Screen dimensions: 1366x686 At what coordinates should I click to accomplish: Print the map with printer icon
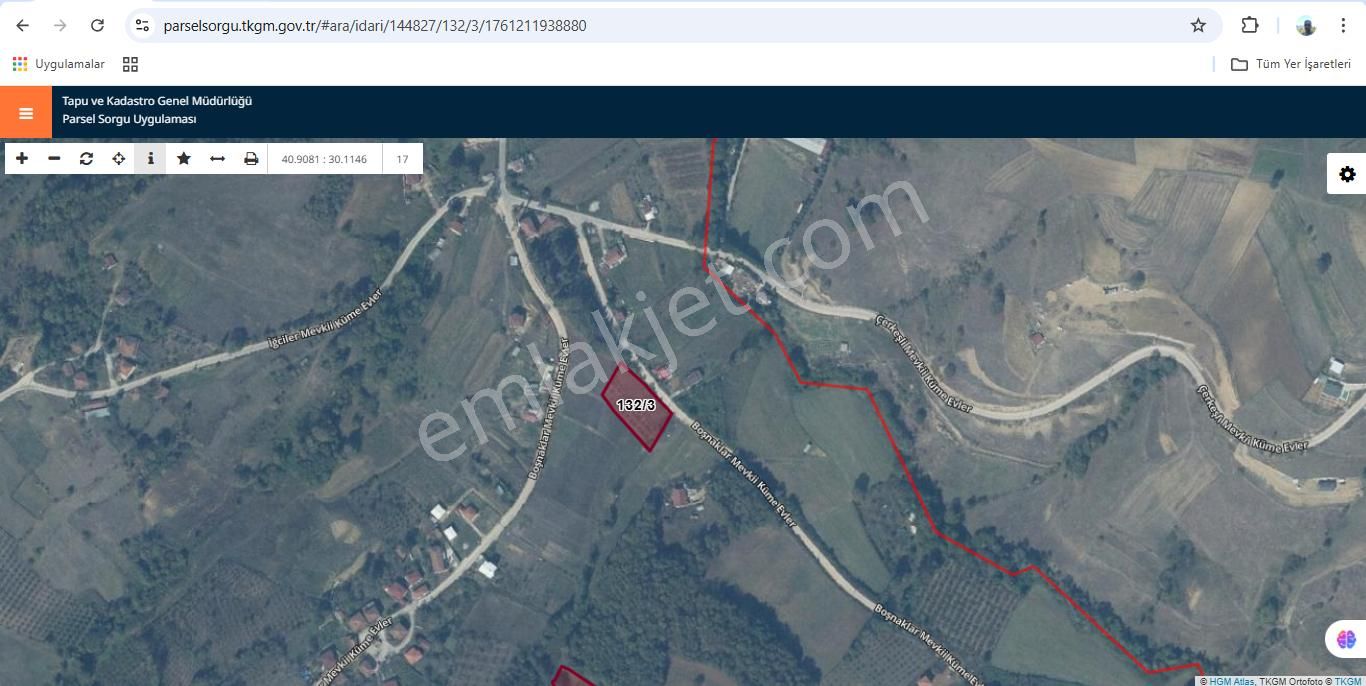pos(251,159)
